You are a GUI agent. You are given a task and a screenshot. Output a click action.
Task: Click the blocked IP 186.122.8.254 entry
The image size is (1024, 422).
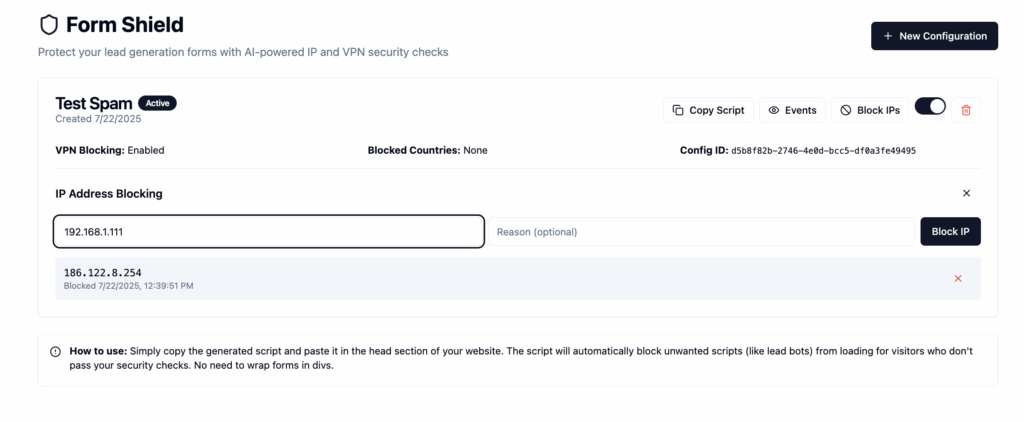tap(103, 272)
